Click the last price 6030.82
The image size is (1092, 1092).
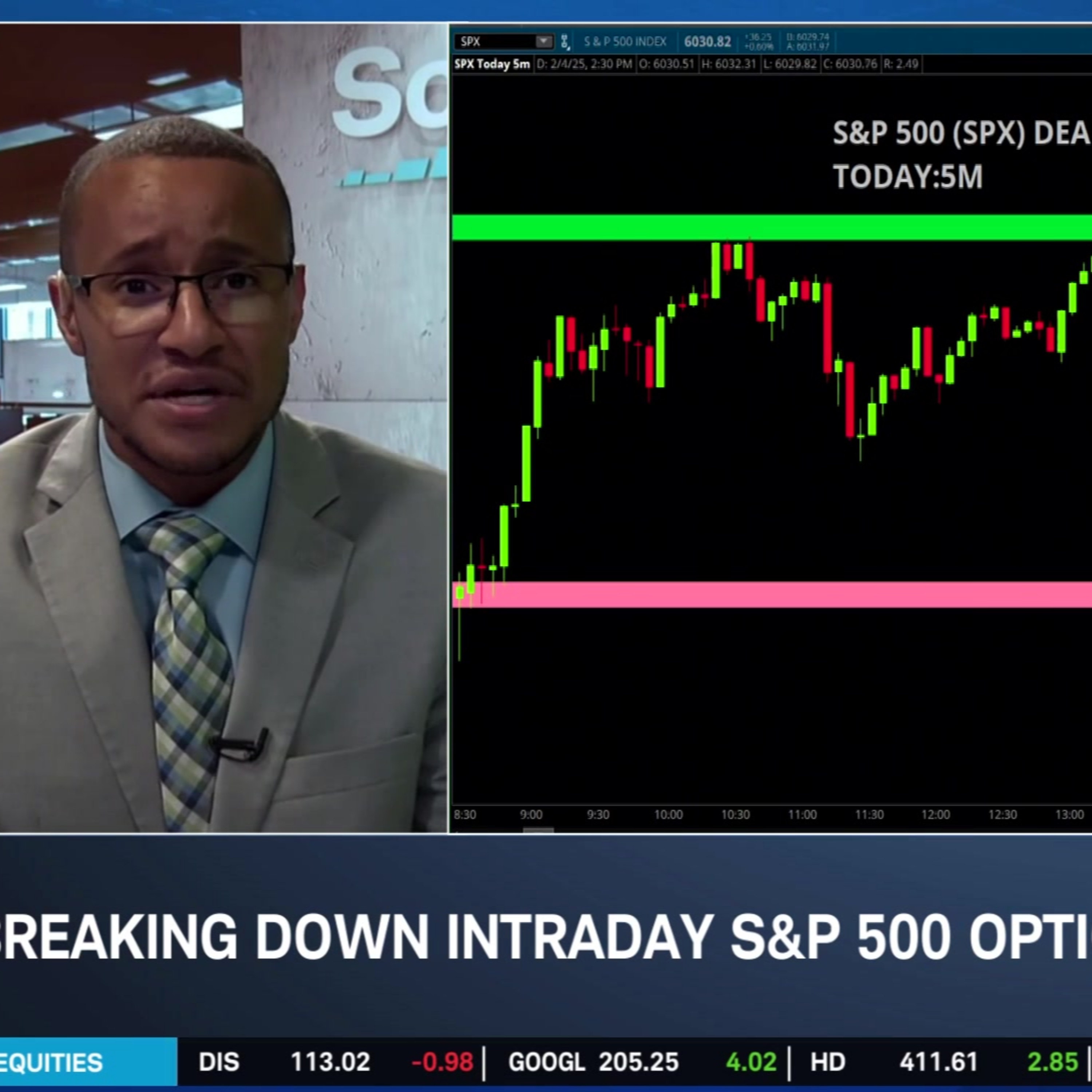[x=707, y=42]
